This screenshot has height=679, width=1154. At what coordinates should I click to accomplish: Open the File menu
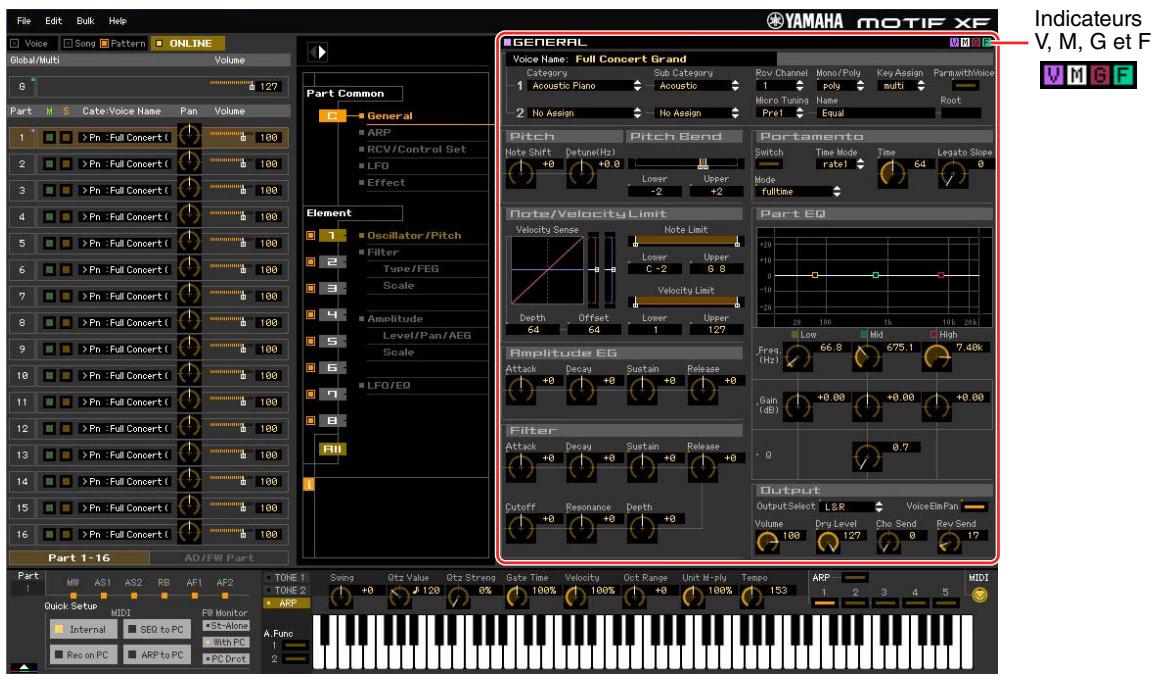tap(24, 21)
